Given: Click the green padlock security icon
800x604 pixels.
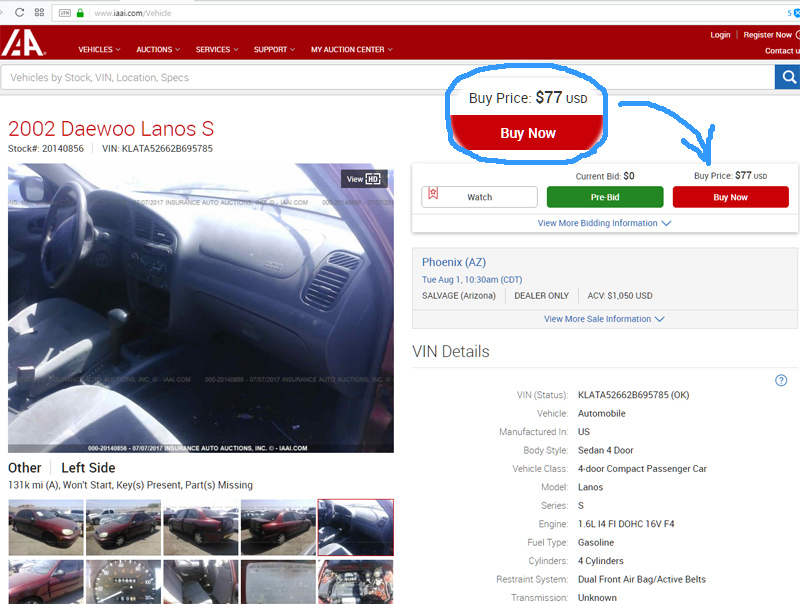Looking at the screenshot, I should (x=80, y=13).
